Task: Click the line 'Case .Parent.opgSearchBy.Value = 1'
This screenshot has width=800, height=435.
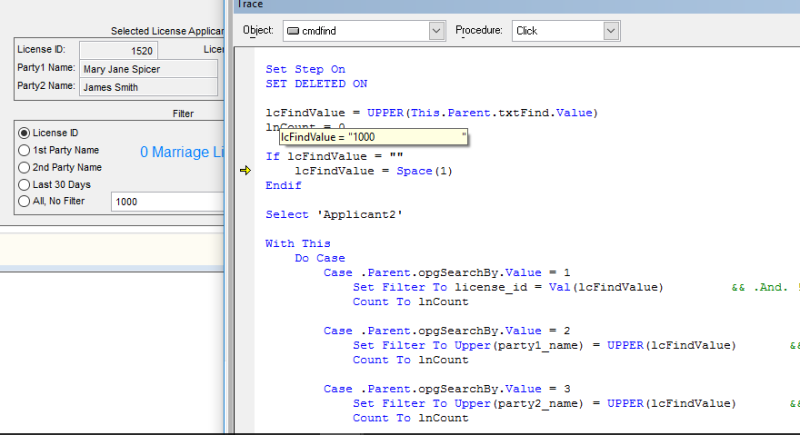Action: click(447, 272)
